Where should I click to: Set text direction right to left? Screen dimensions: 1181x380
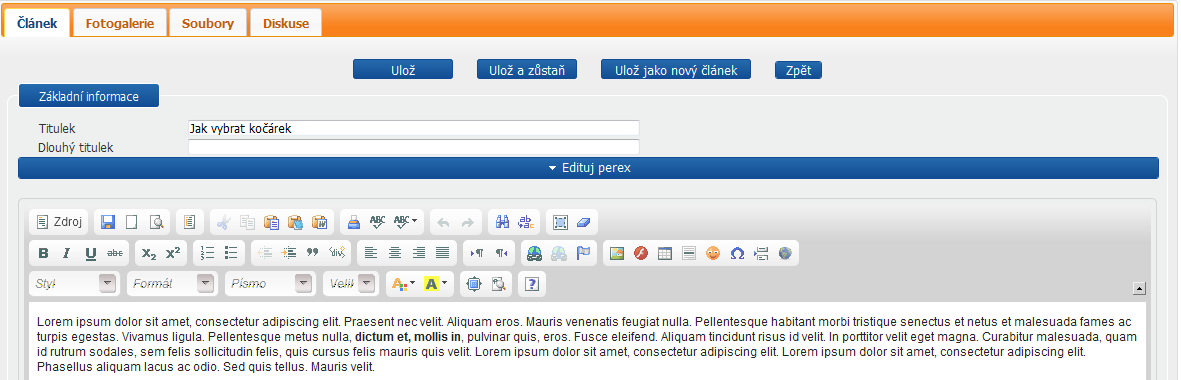501,254
